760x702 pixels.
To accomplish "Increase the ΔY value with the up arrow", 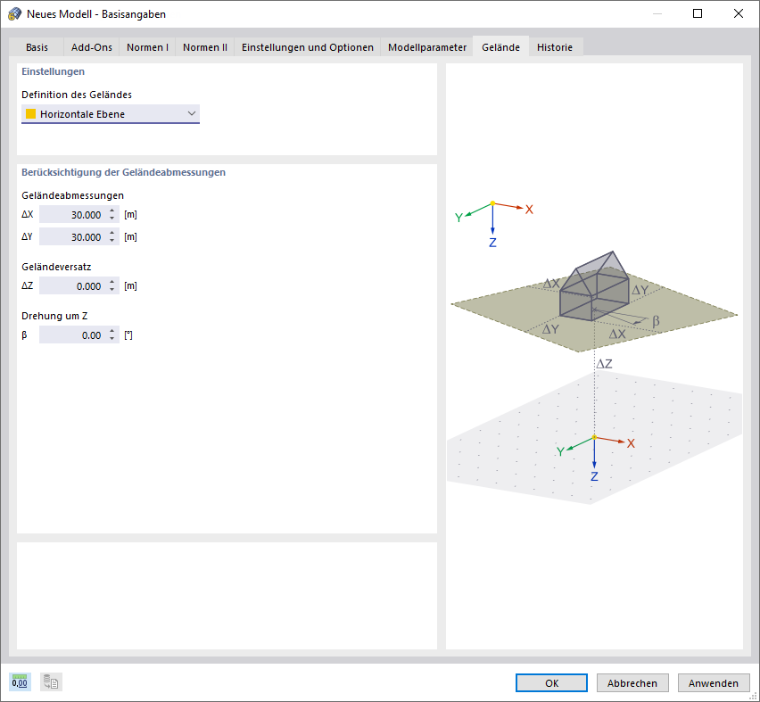I will (112, 233).
